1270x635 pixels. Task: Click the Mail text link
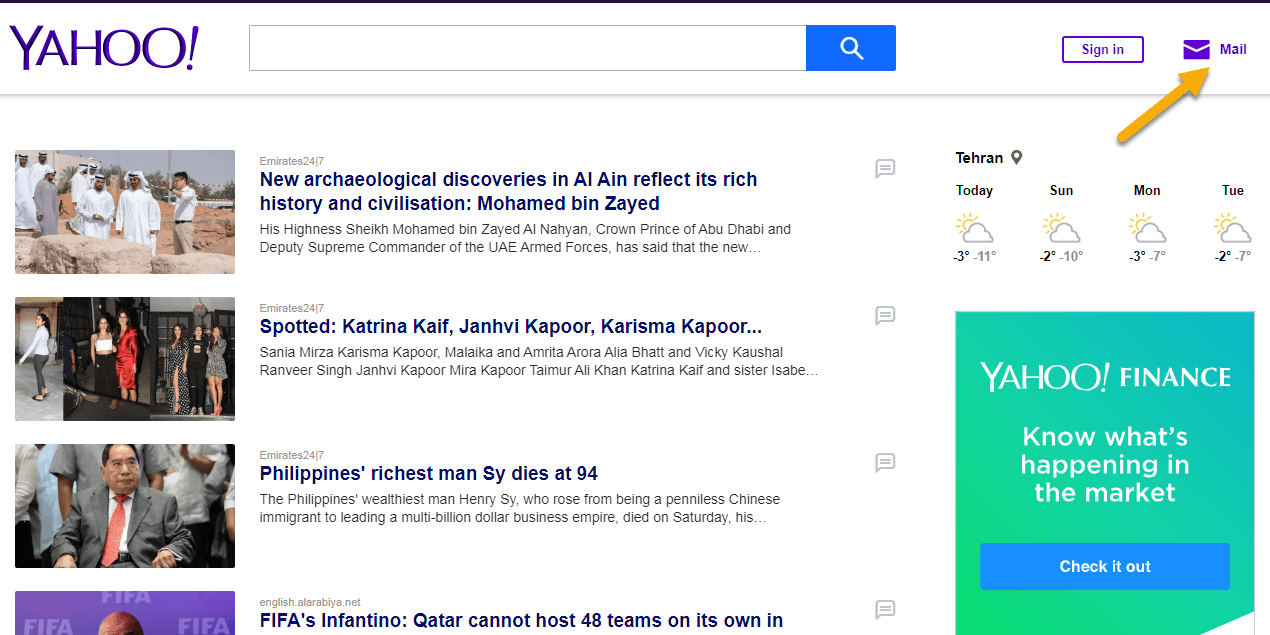[1233, 49]
